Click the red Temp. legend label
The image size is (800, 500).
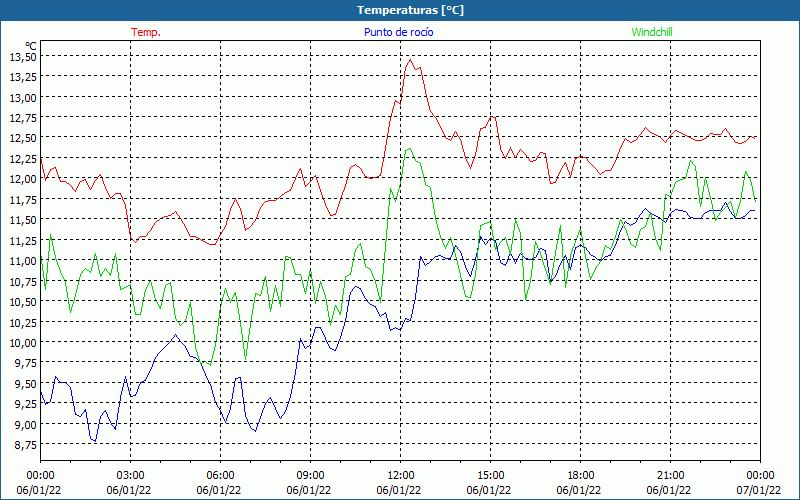pos(146,32)
